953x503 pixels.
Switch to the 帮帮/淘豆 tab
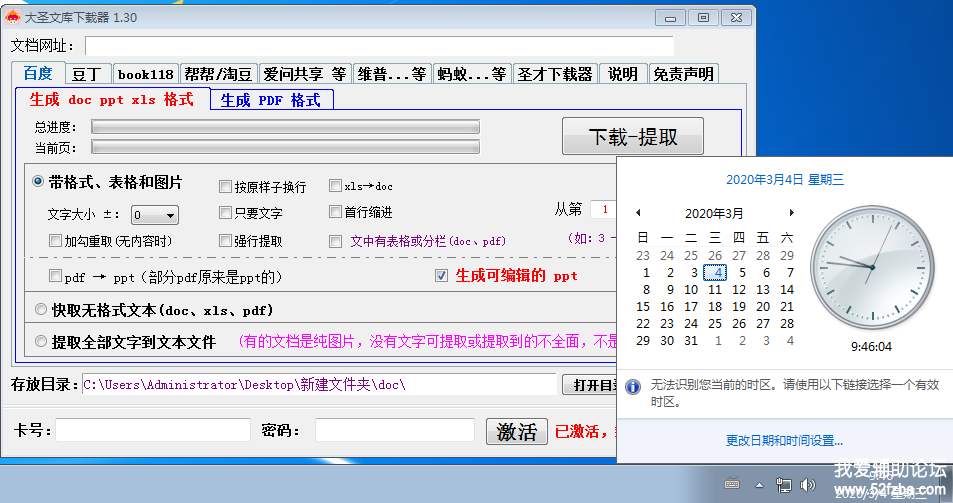tap(218, 74)
